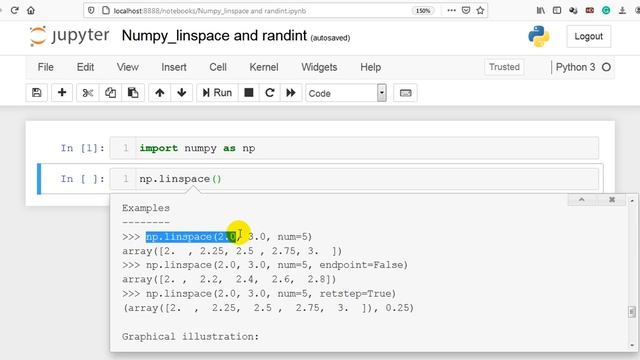Open the Insert menu
The image size is (640, 360).
(173, 67)
